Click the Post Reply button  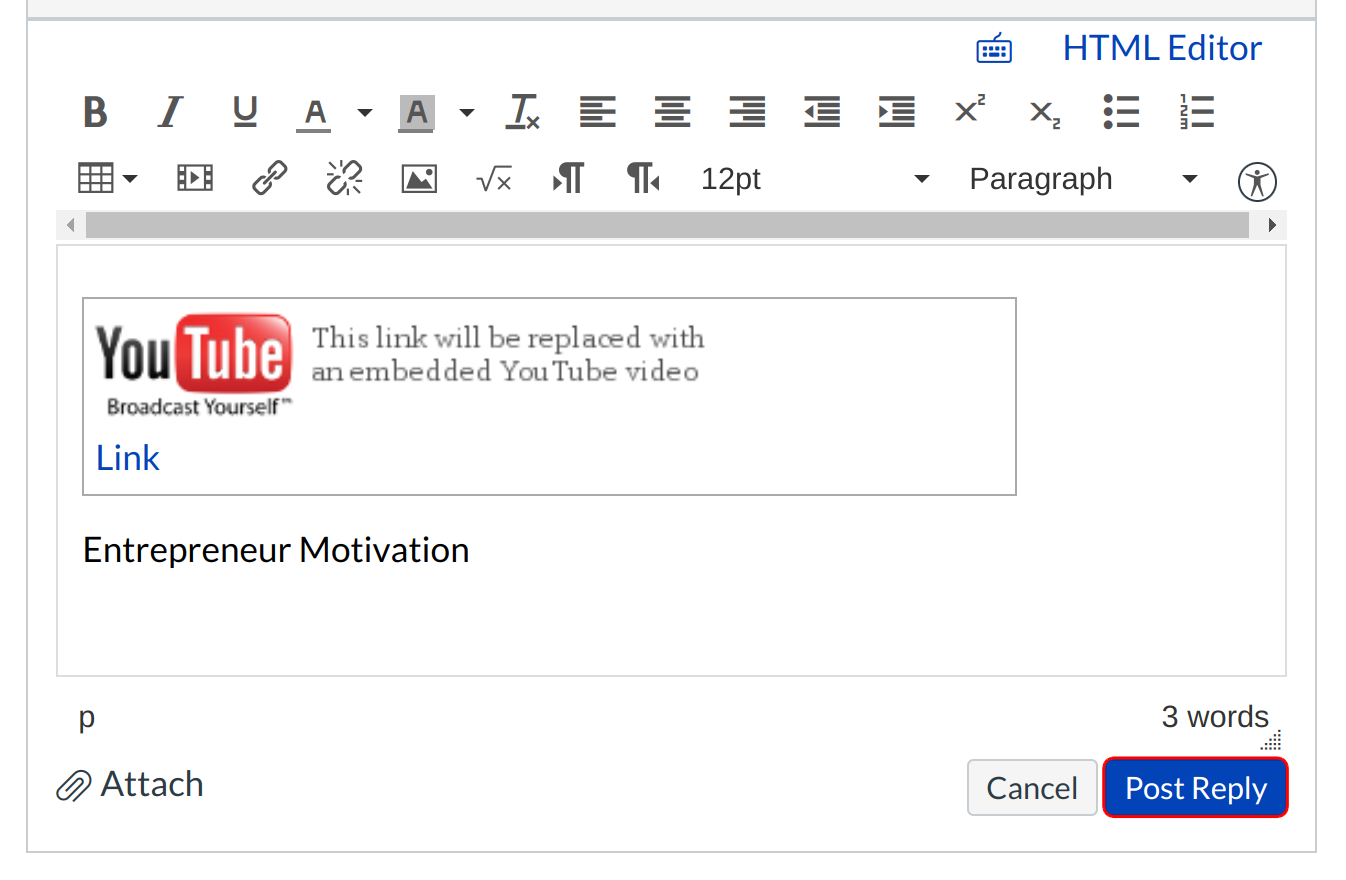point(1195,788)
